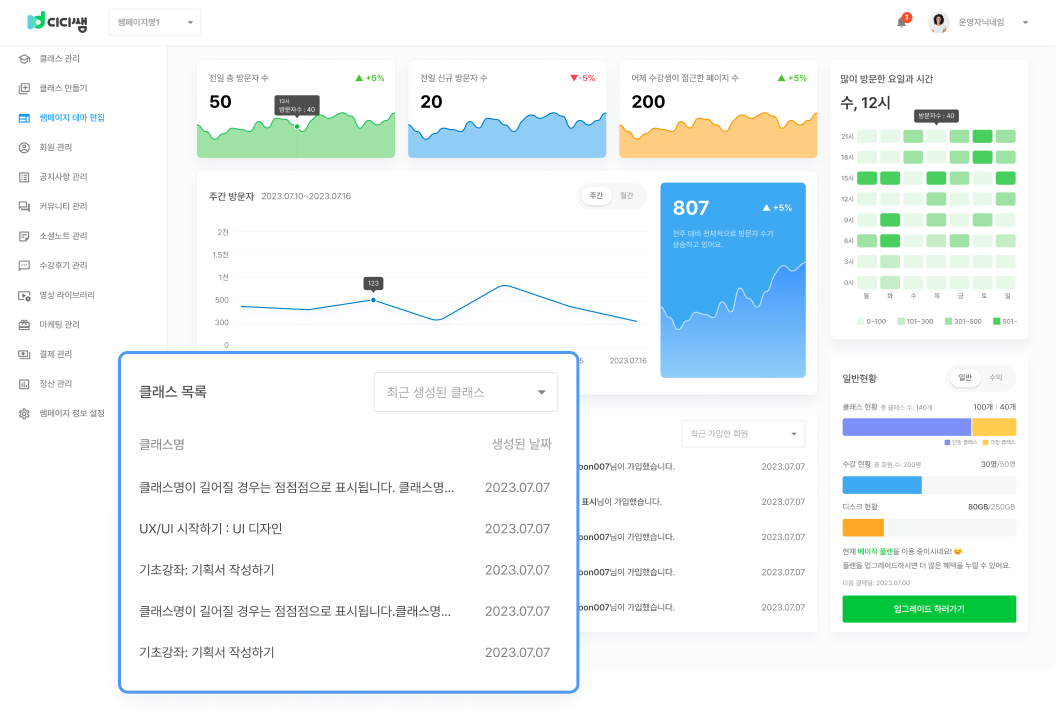Click the orange 디스크 현황 usage bar
The height and width of the screenshot is (720, 1056).
click(x=863, y=527)
